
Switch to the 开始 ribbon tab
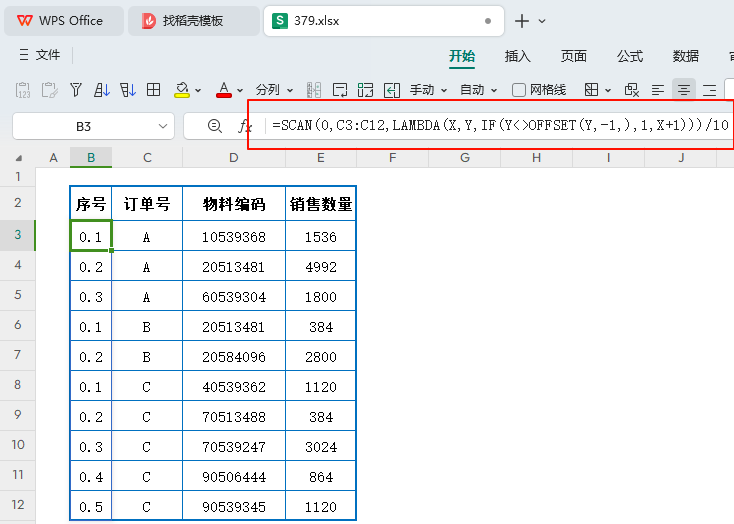tap(462, 56)
